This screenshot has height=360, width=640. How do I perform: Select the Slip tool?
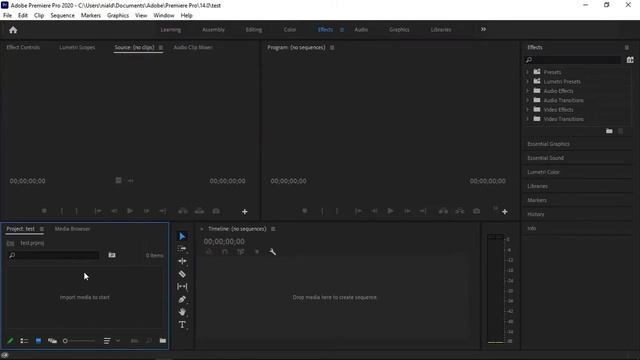pos(182,287)
